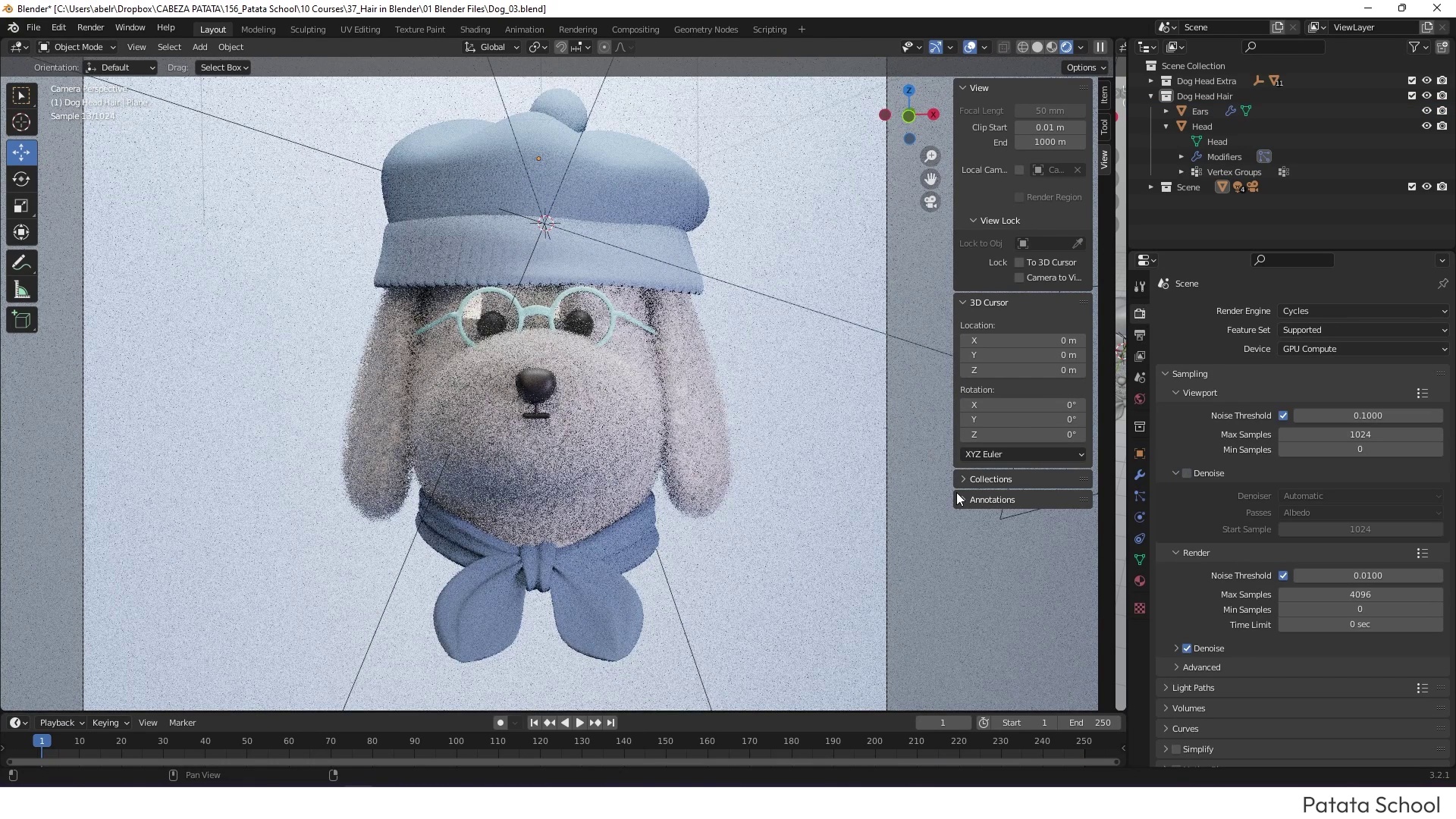Switch to the Sculpting workspace tab
The height and width of the screenshot is (819, 1456).
[308, 30]
